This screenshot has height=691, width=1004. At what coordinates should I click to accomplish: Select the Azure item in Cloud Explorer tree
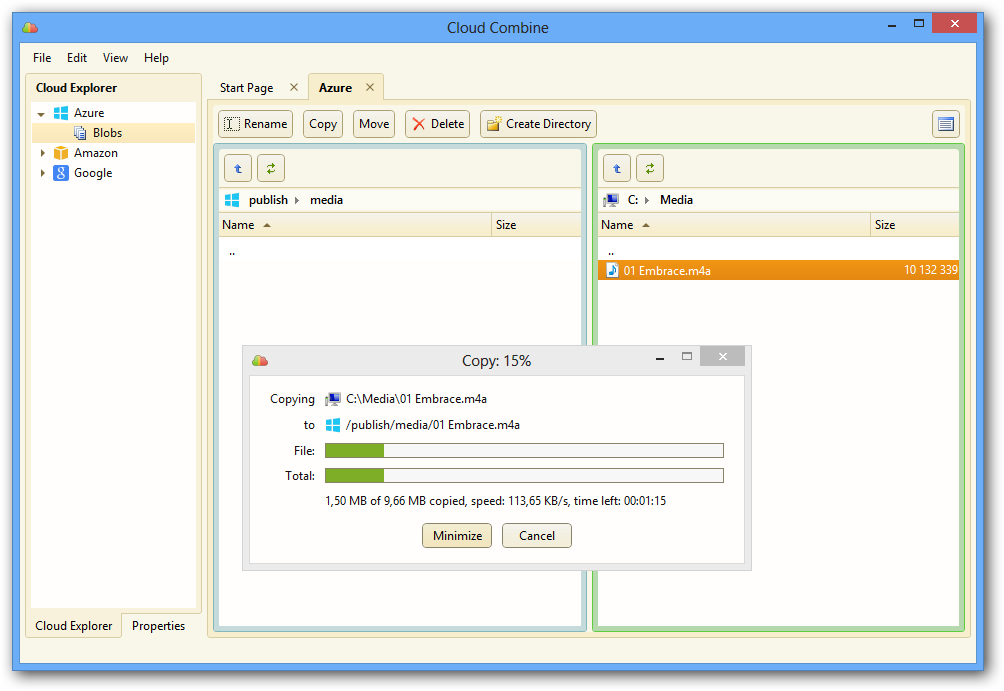pos(88,113)
